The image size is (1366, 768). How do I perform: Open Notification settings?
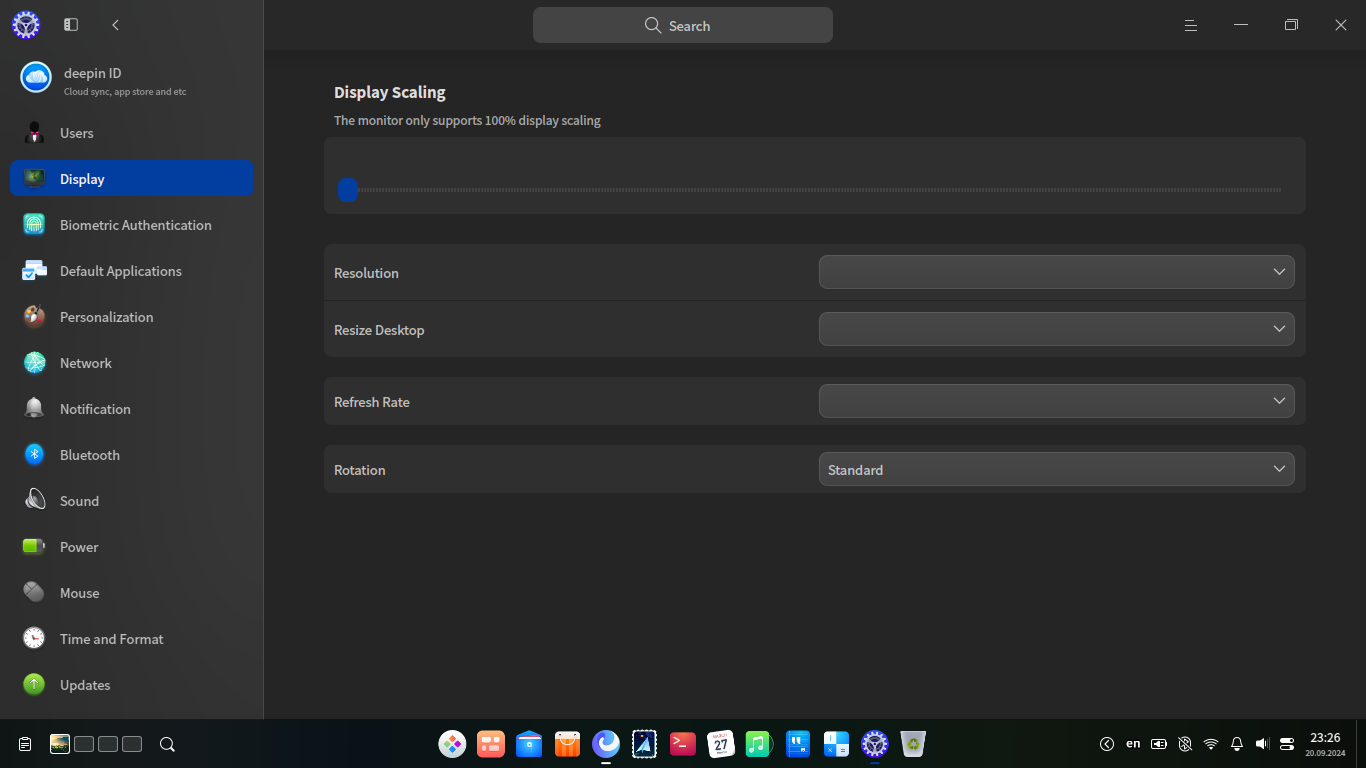tap(132, 409)
